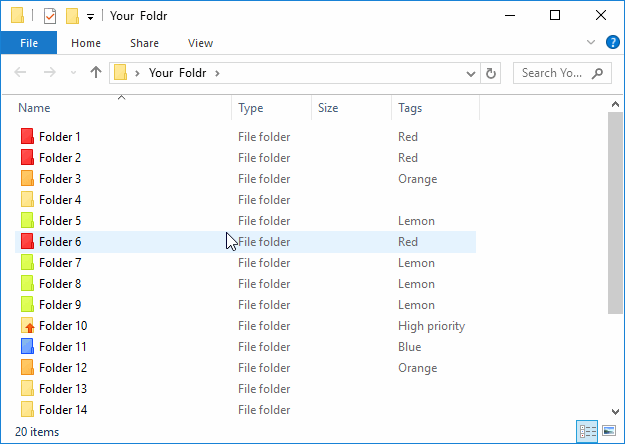Go up one folder level
The height and width of the screenshot is (444, 625).
(96, 73)
